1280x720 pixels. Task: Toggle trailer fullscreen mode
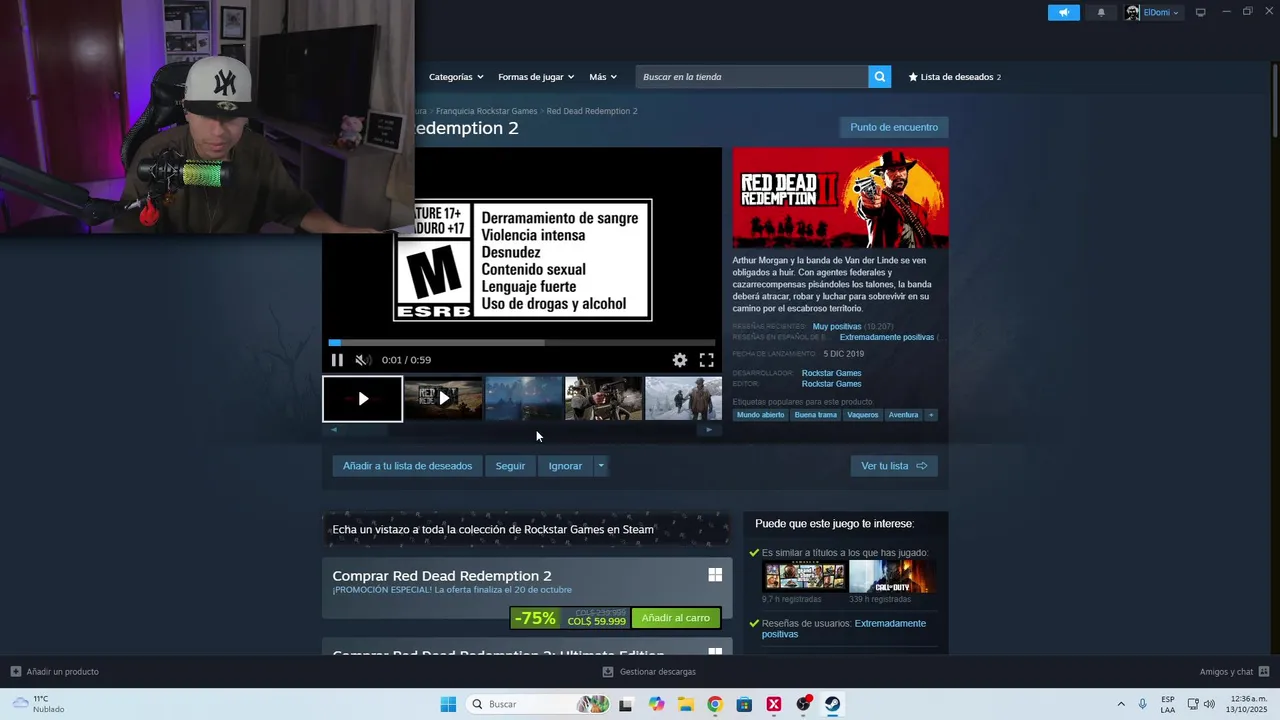706,360
